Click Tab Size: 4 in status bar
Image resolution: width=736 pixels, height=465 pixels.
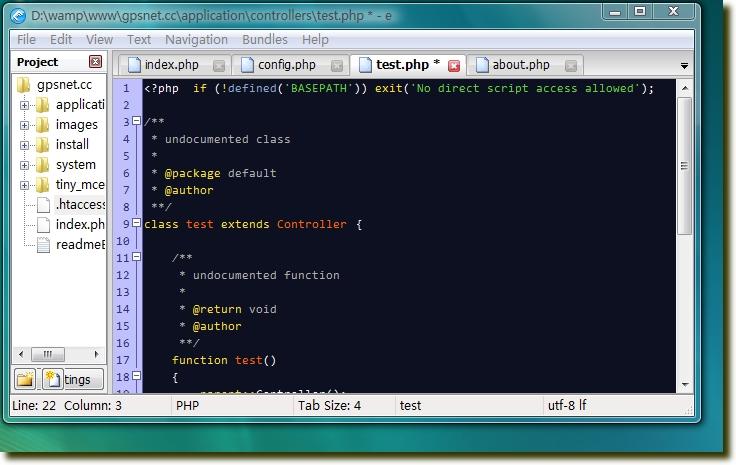330,406
